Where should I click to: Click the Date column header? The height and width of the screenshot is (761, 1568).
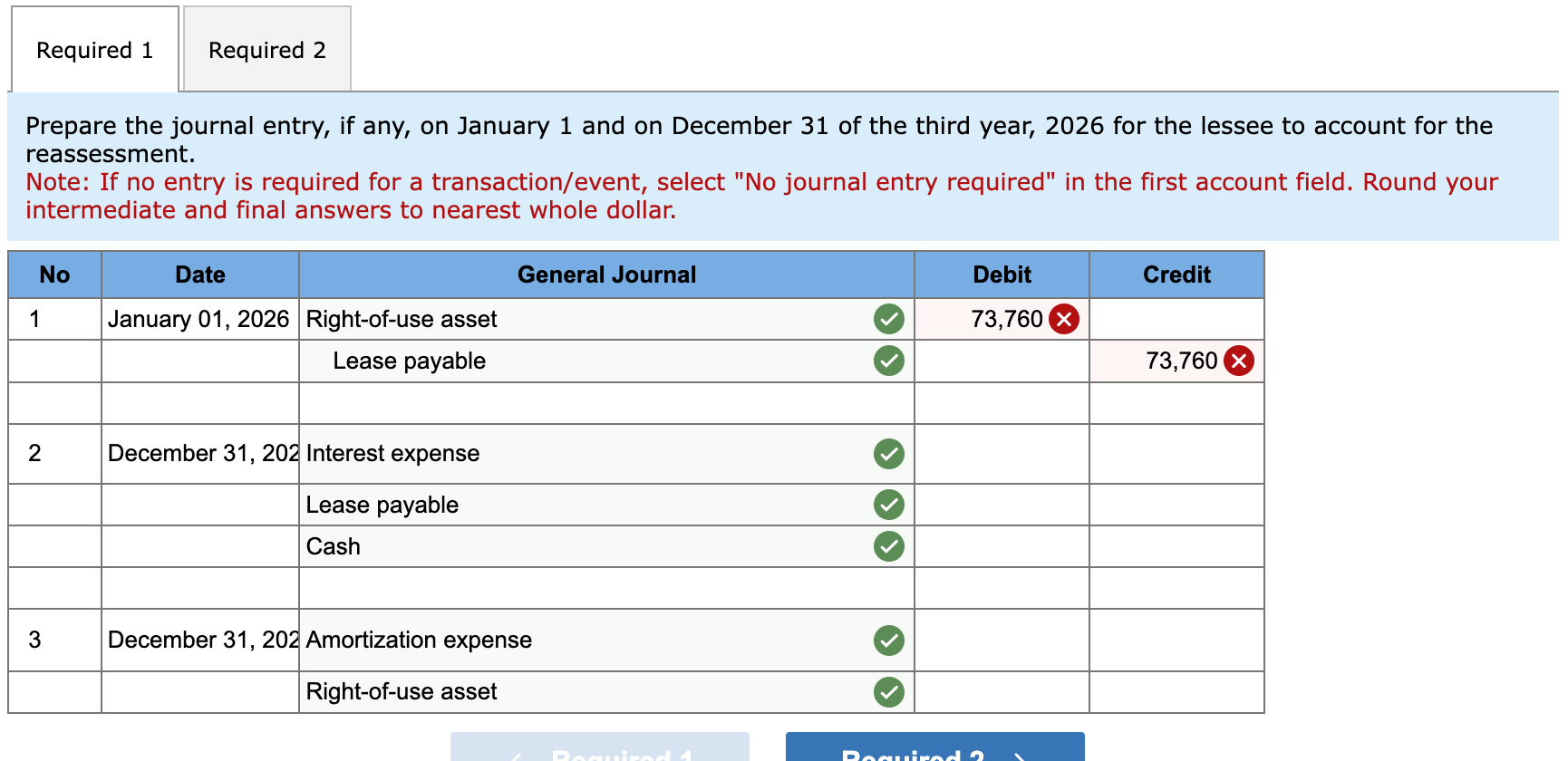pos(199,275)
